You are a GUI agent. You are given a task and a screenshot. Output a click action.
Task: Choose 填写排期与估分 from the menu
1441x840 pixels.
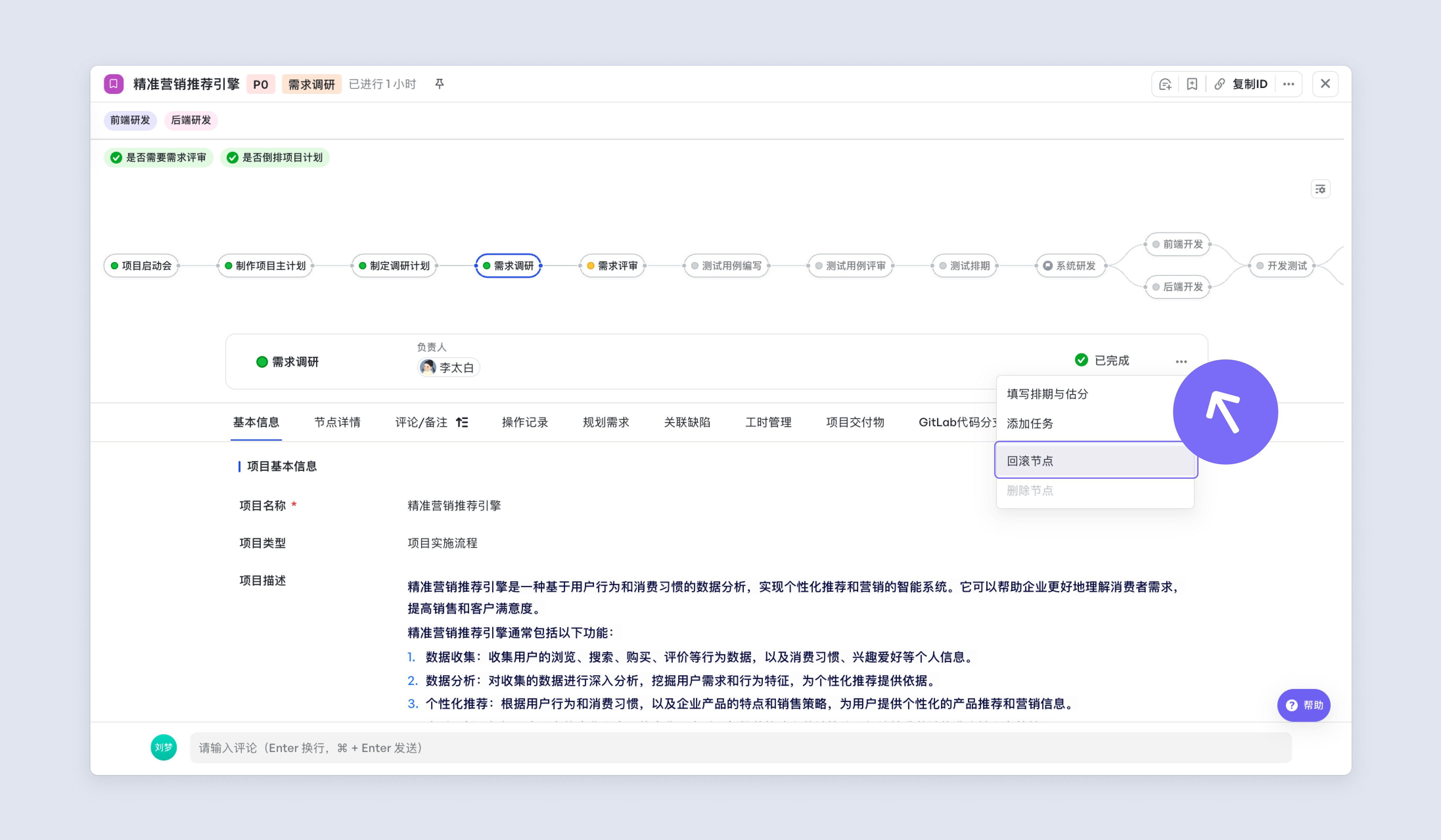point(1095,394)
